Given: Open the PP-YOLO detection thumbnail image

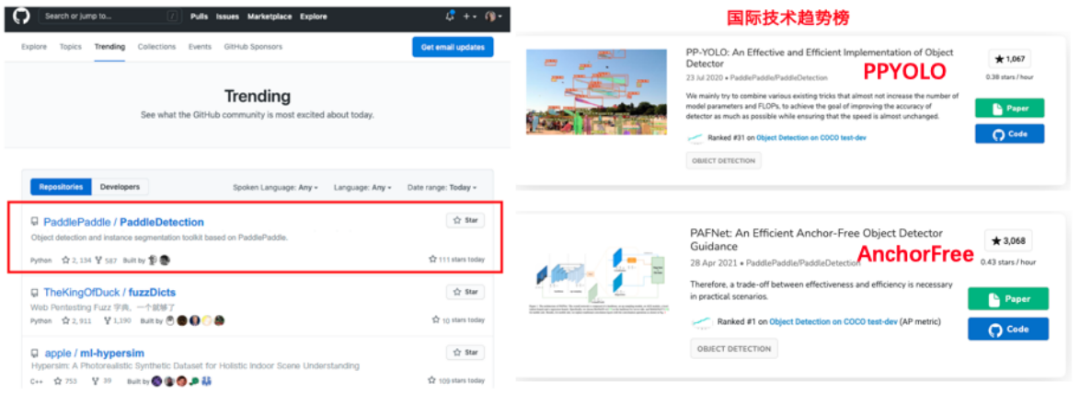Looking at the screenshot, I should [x=596, y=92].
